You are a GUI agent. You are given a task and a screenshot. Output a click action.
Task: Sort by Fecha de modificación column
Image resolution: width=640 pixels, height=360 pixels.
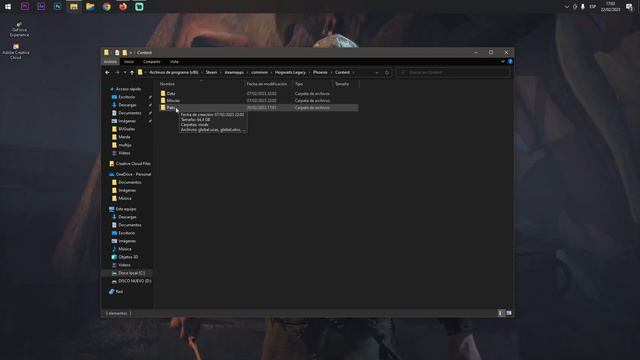coord(268,84)
